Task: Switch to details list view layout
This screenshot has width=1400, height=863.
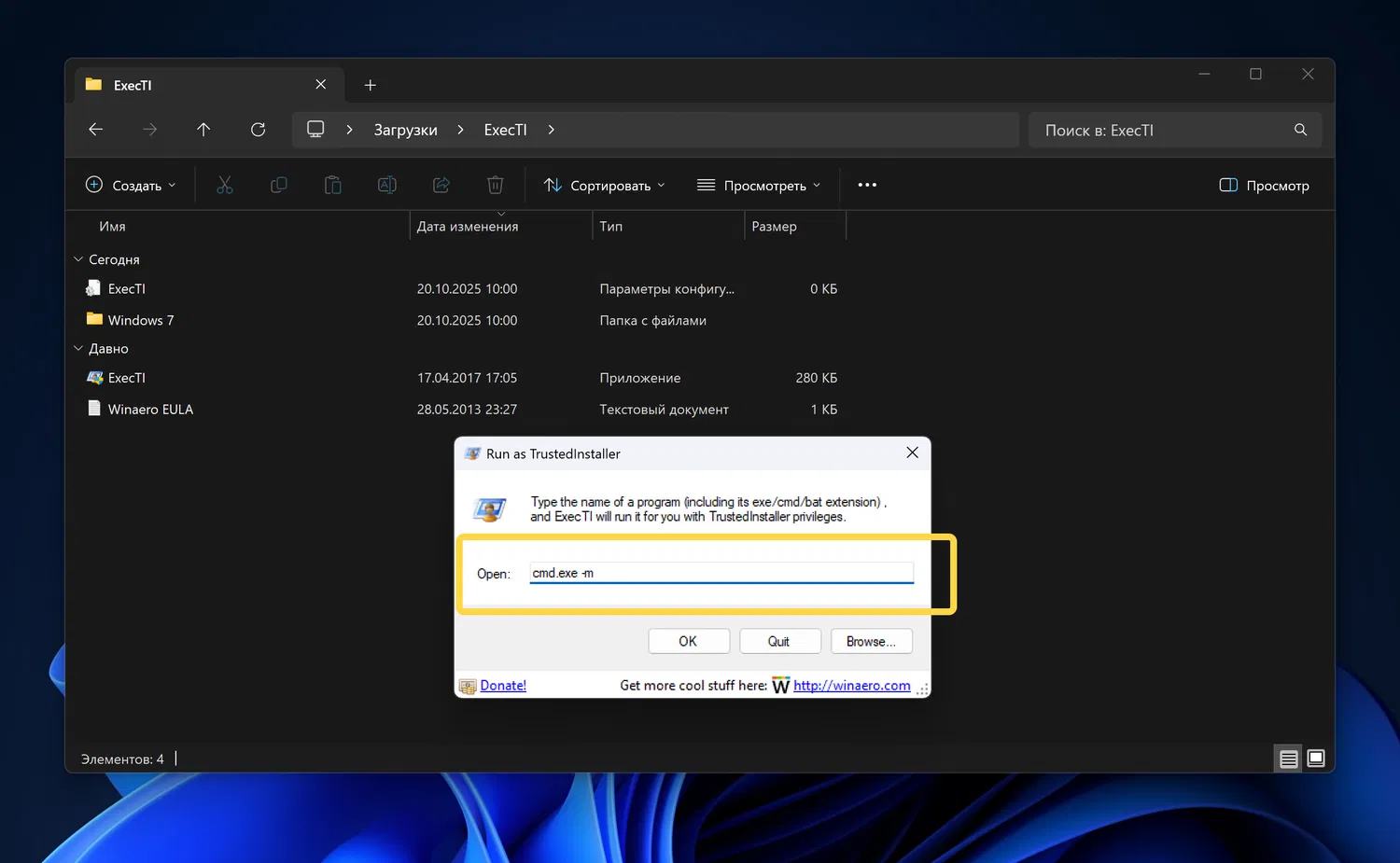Action: (1288, 759)
